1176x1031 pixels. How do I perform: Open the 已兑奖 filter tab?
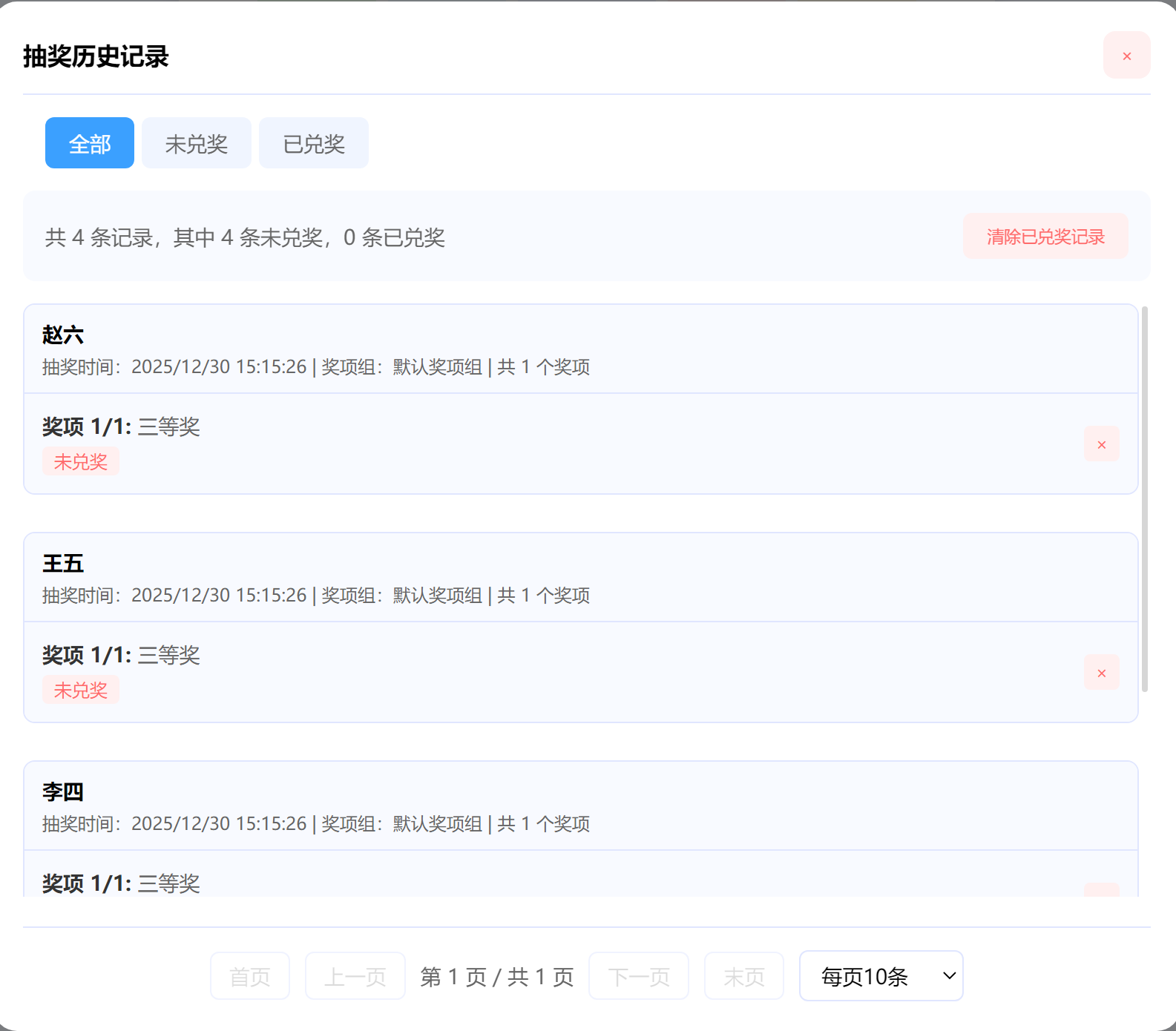[313, 143]
